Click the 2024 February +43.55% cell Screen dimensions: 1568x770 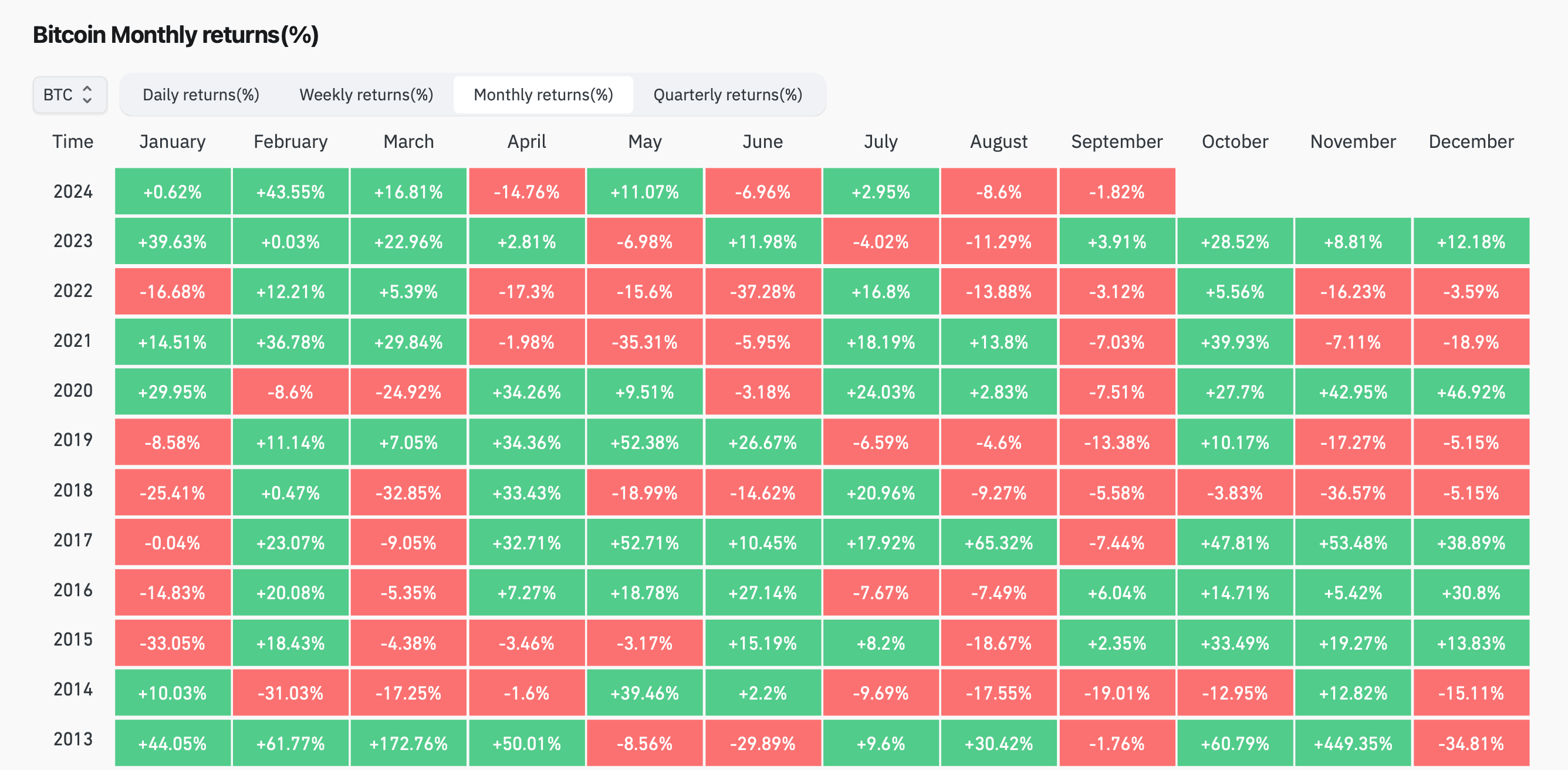[290, 192]
